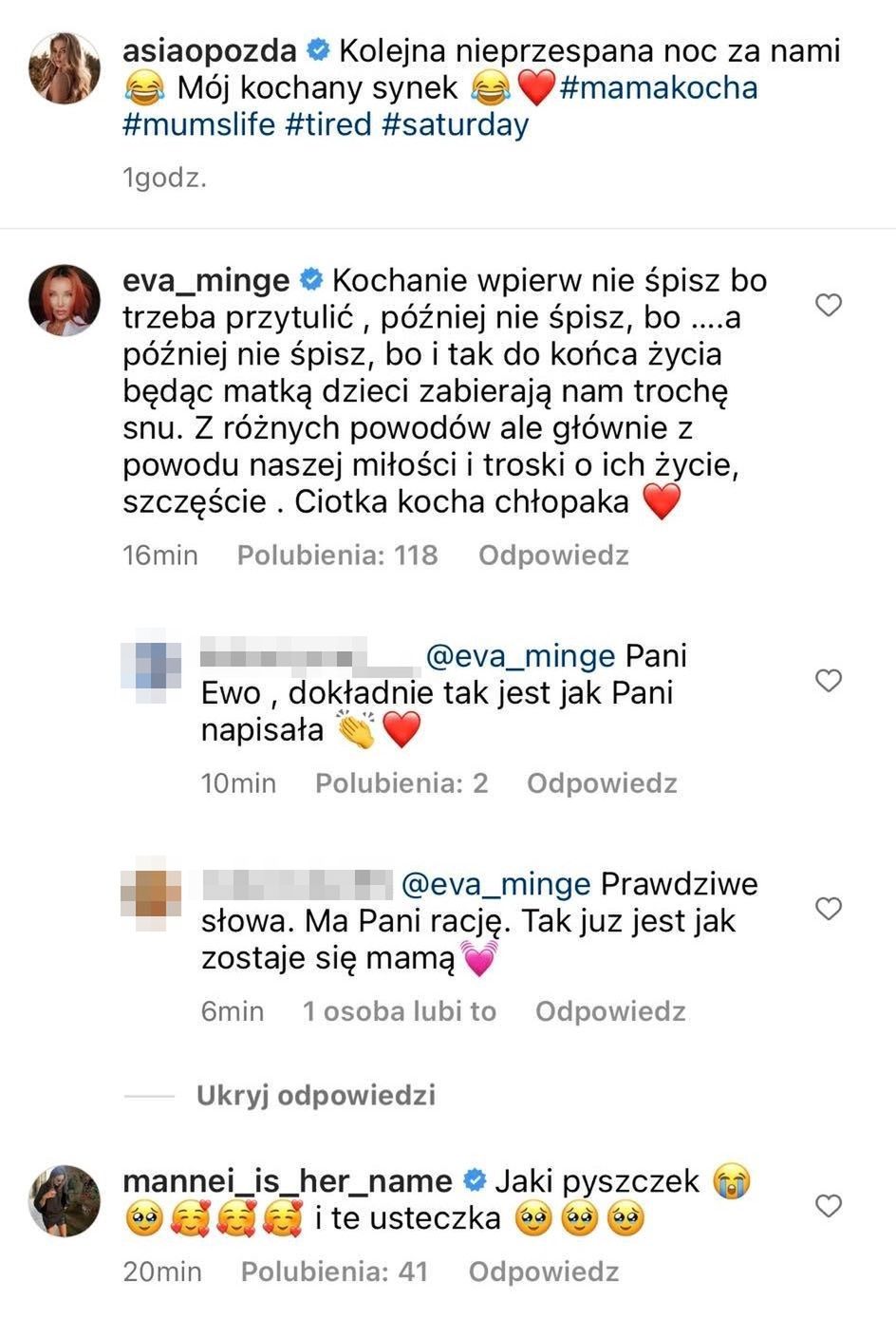Open eva_minge's profile avatar

click(x=65, y=300)
